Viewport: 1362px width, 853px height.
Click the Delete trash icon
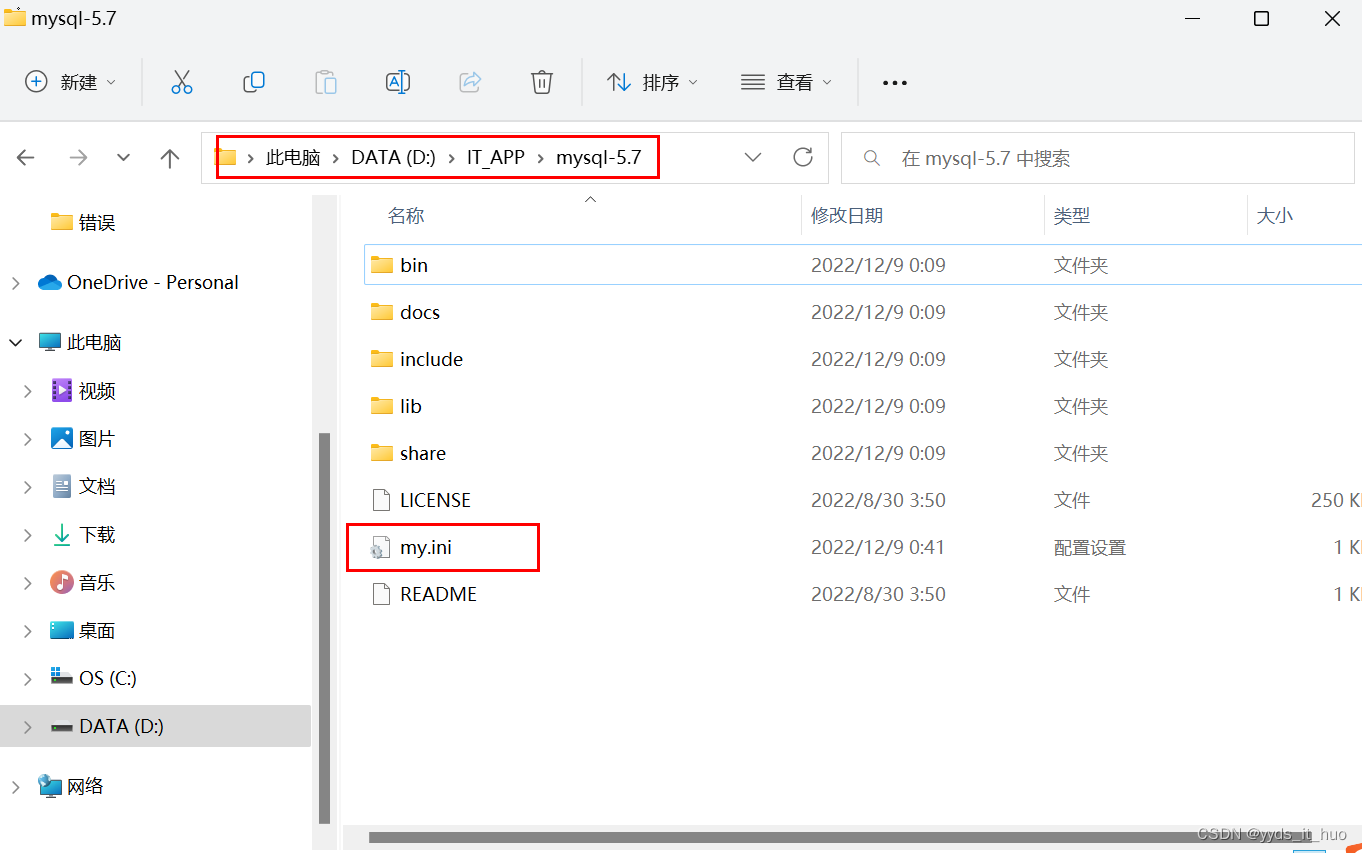(x=542, y=82)
